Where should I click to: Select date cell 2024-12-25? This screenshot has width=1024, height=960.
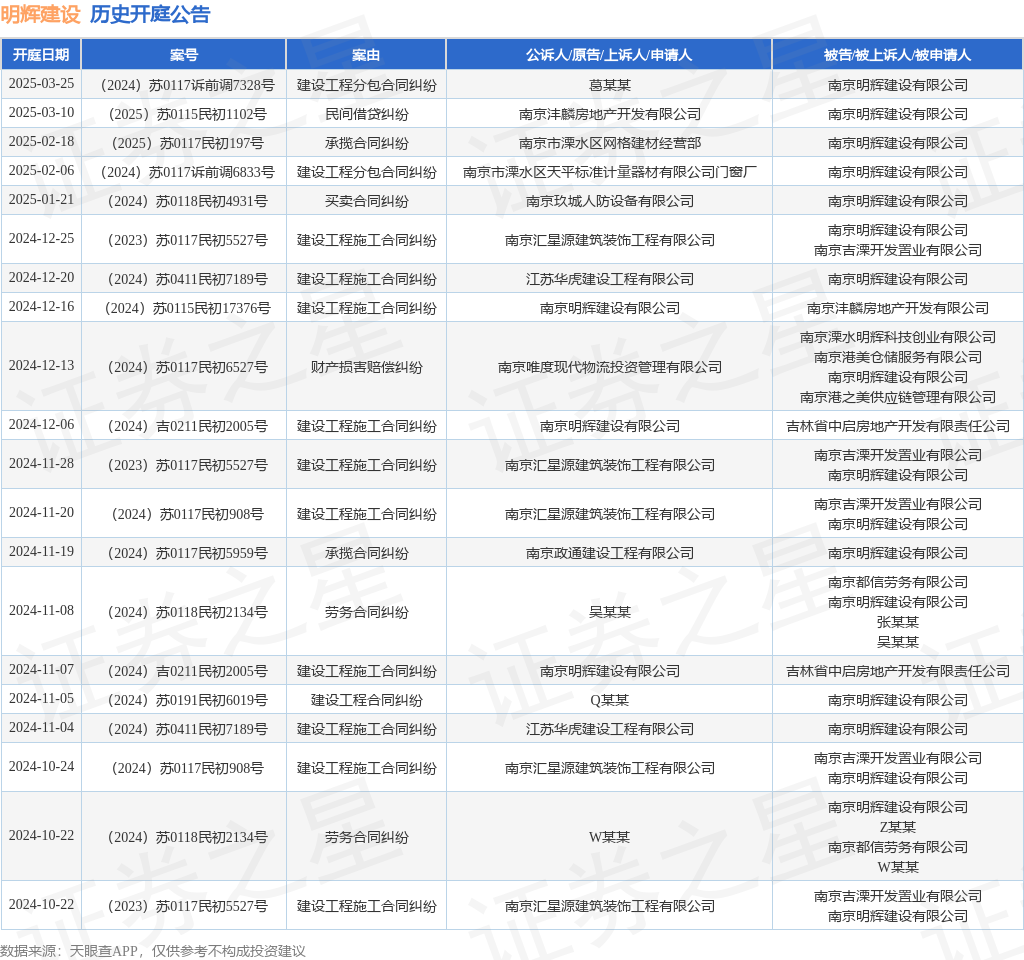[x=41, y=238]
